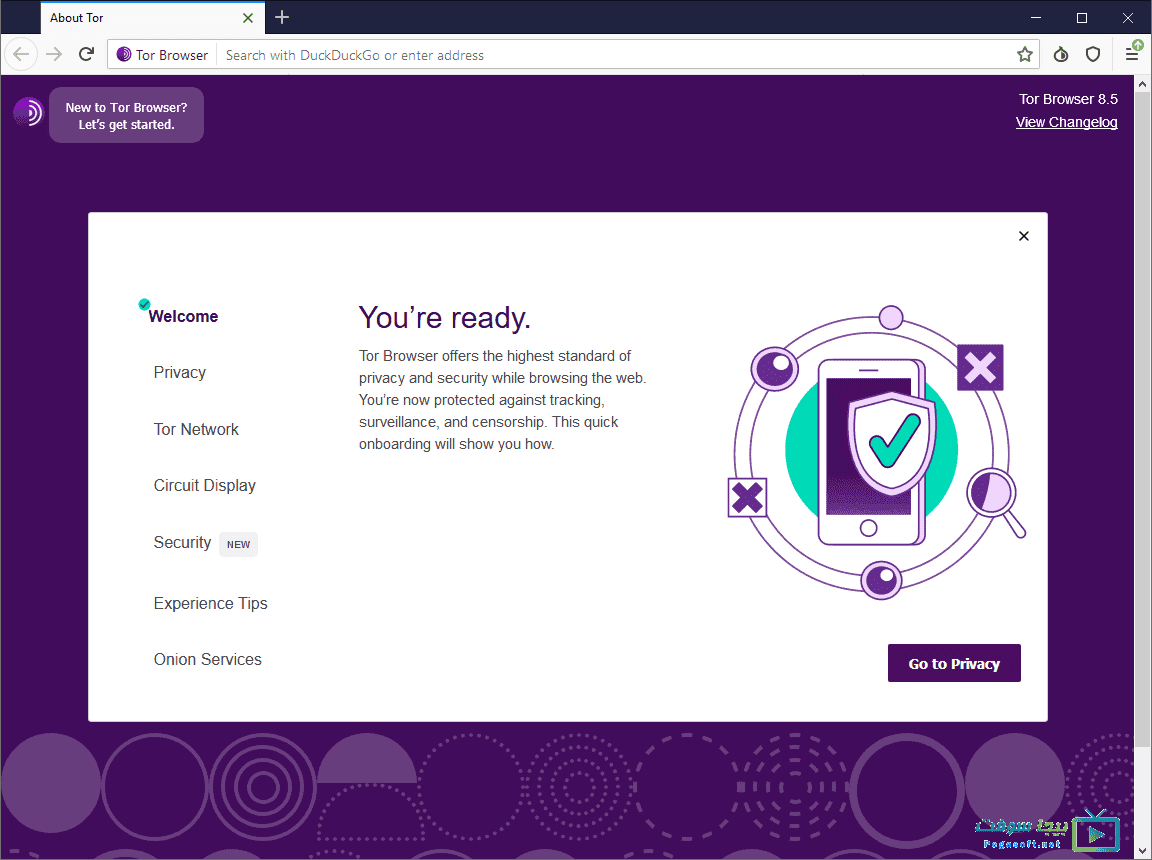Click the Tor Browser 8.5 version text

click(1068, 99)
